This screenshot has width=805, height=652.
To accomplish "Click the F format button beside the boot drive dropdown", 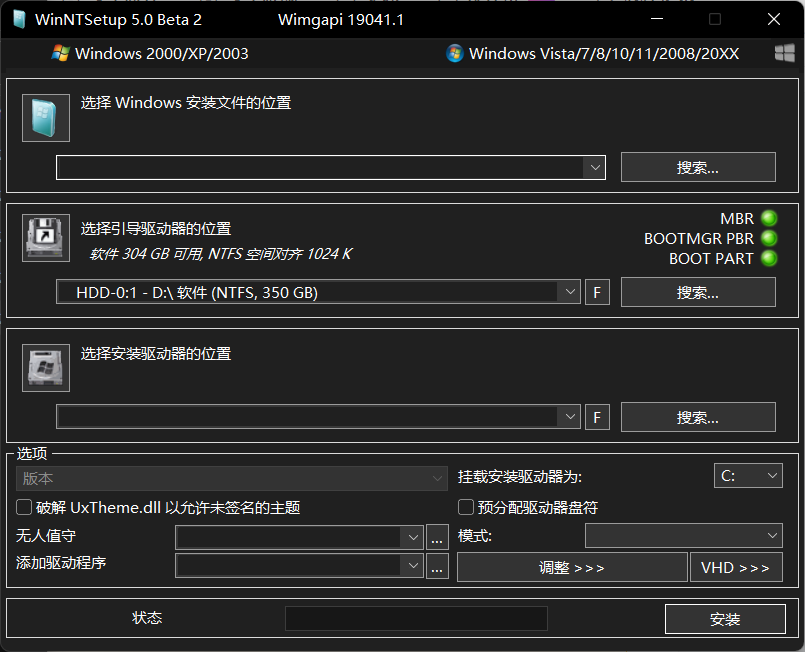I will click(597, 292).
